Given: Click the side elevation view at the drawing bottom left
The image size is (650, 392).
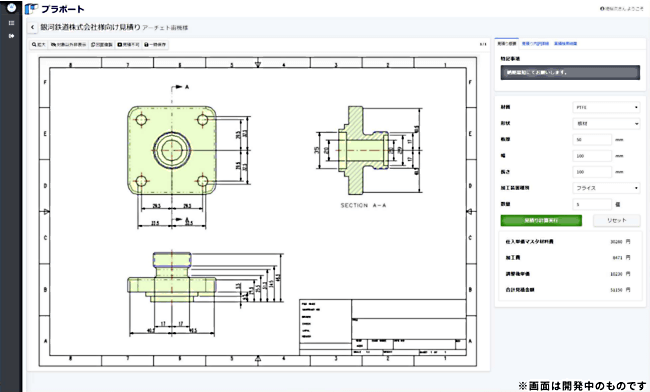Looking at the screenshot, I should click(172, 277).
